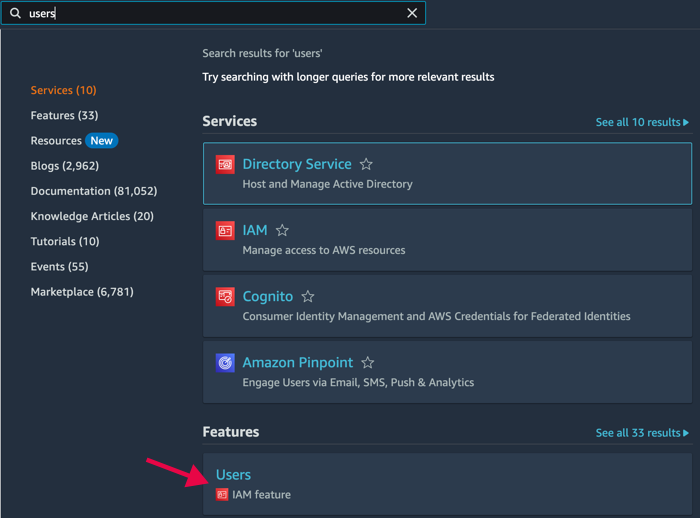Select Features (33) filter

click(64, 116)
